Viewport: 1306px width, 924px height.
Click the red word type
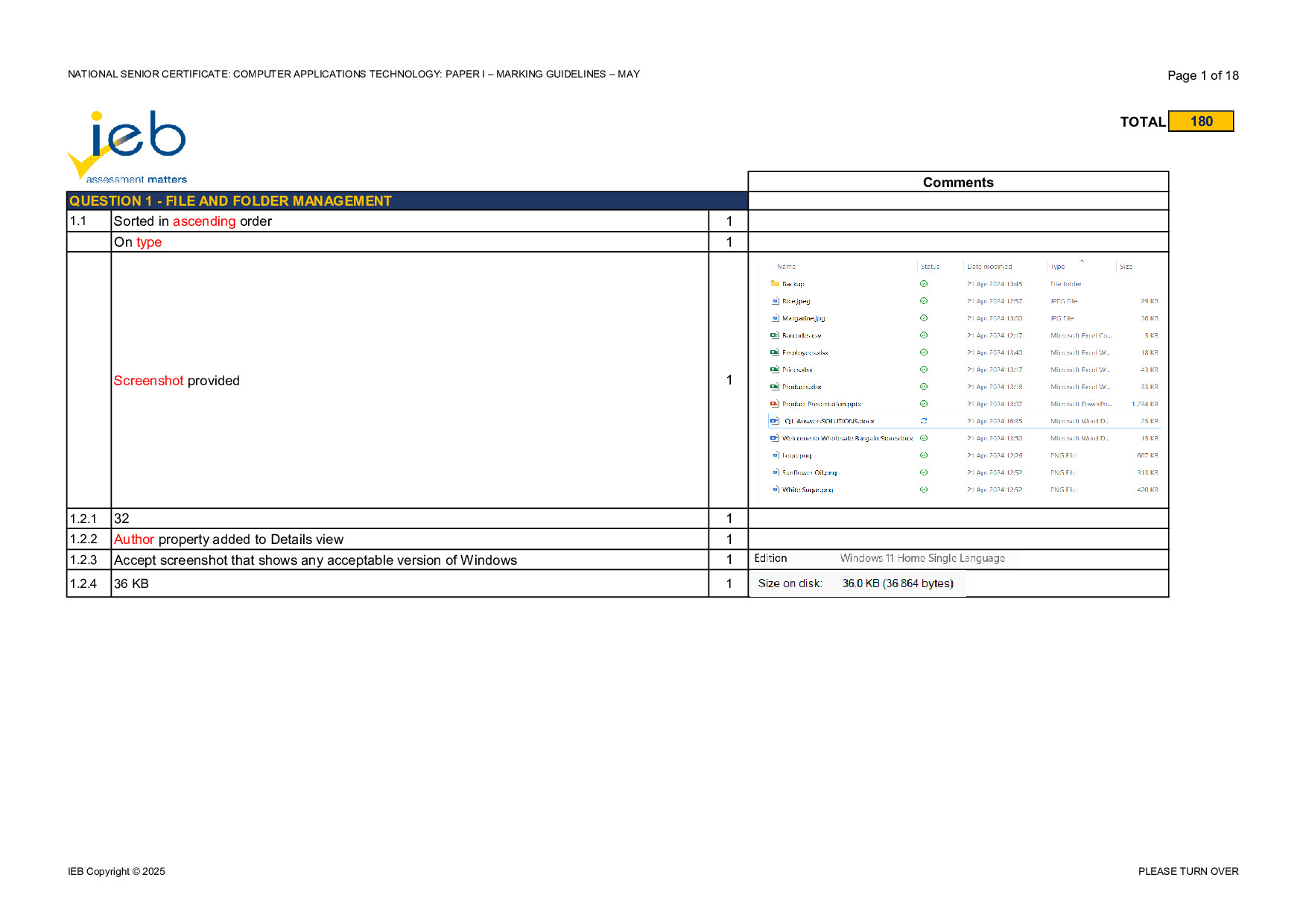coord(149,242)
